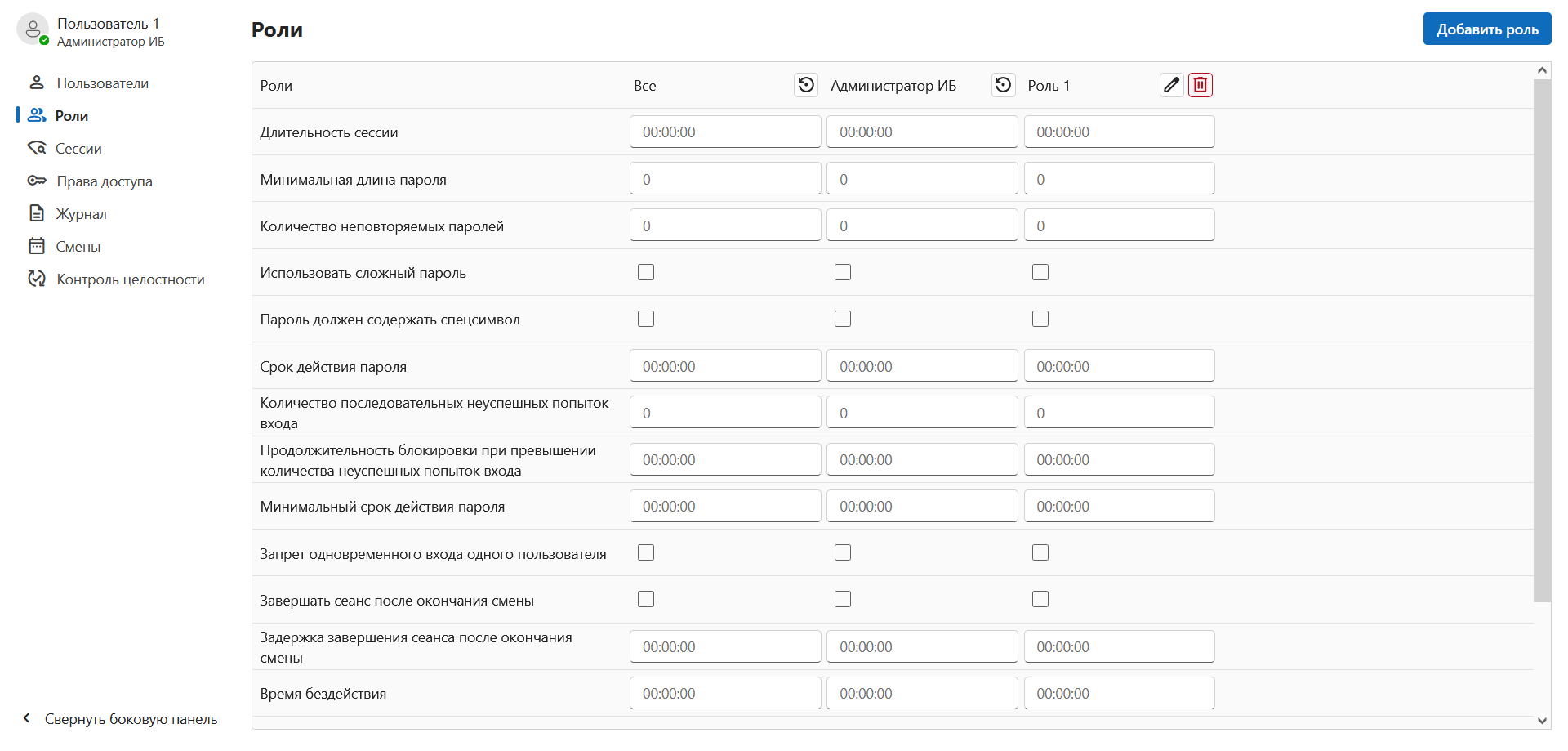The width and height of the screenshot is (1568, 751).
Task: Click Время бездействия field for Роль 1
Action: (1120, 693)
